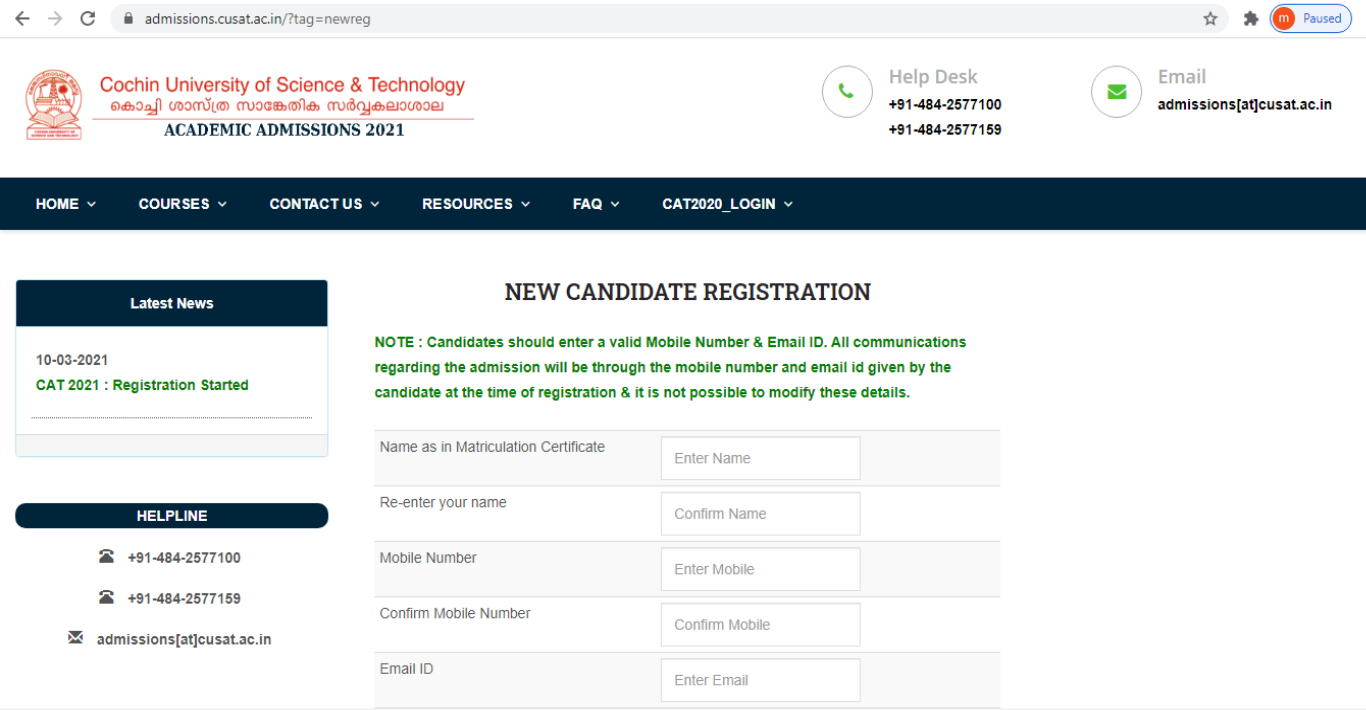The width and height of the screenshot is (1366, 710).
Task: Click the Email envelope icon in the header
Action: [x=1116, y=91]
